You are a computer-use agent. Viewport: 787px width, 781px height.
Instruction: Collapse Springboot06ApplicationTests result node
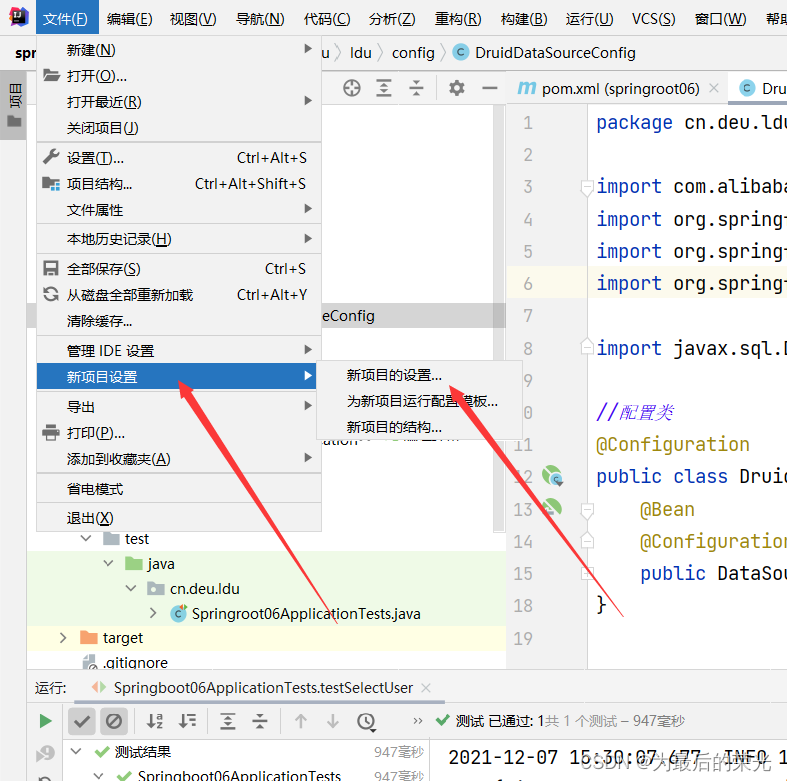tap(98, 775)
